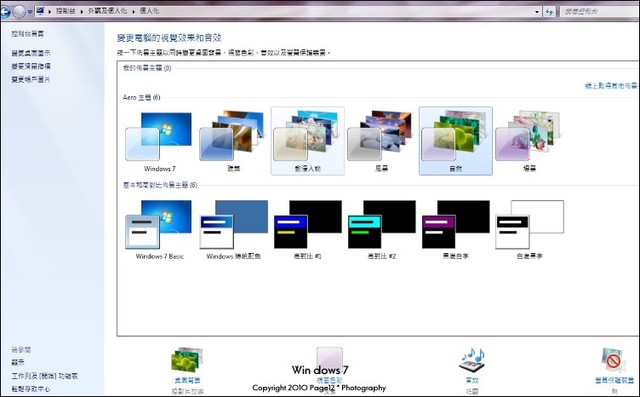Select the highlighted green nature Aero theme
This screenshot has height=397, width=640.
456,141
